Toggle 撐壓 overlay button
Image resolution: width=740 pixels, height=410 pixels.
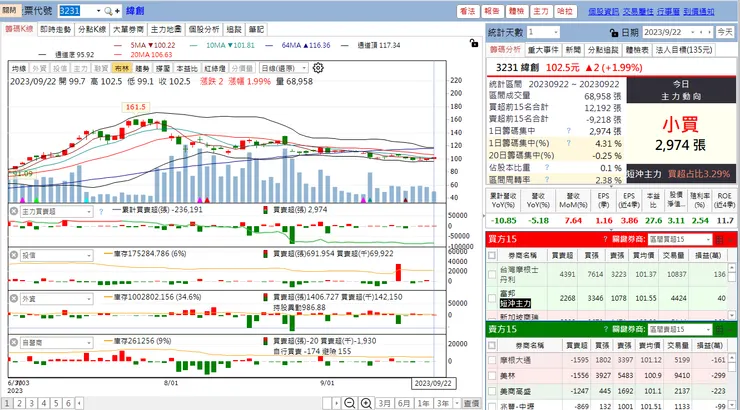click(x=163, y=68)
